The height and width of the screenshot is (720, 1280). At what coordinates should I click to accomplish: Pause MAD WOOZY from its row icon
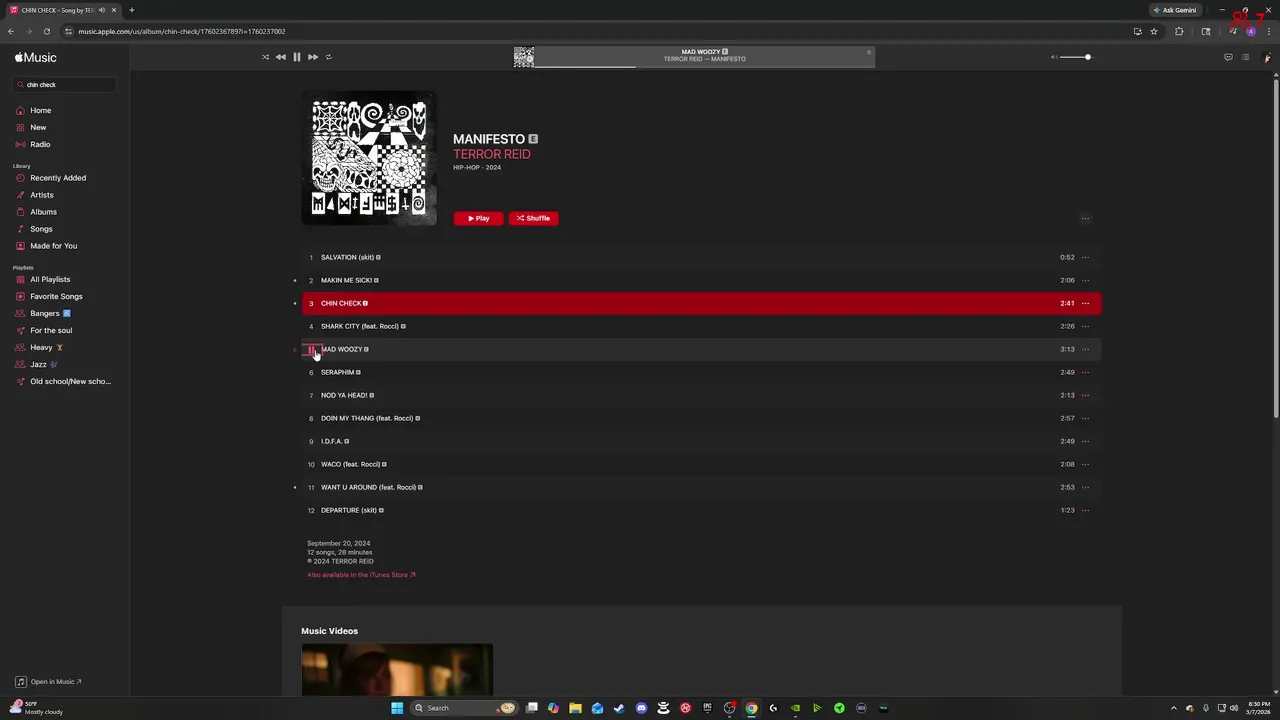311,349
